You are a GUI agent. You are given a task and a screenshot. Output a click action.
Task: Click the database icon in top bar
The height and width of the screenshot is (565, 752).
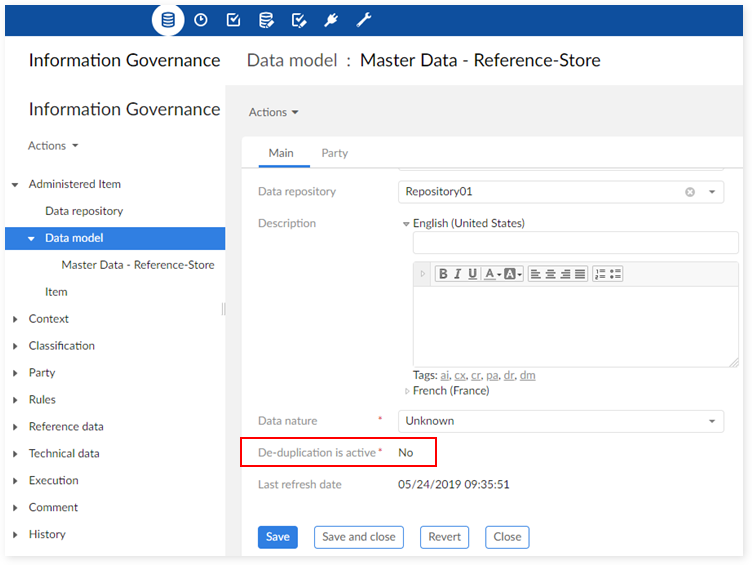coord(168,19)
